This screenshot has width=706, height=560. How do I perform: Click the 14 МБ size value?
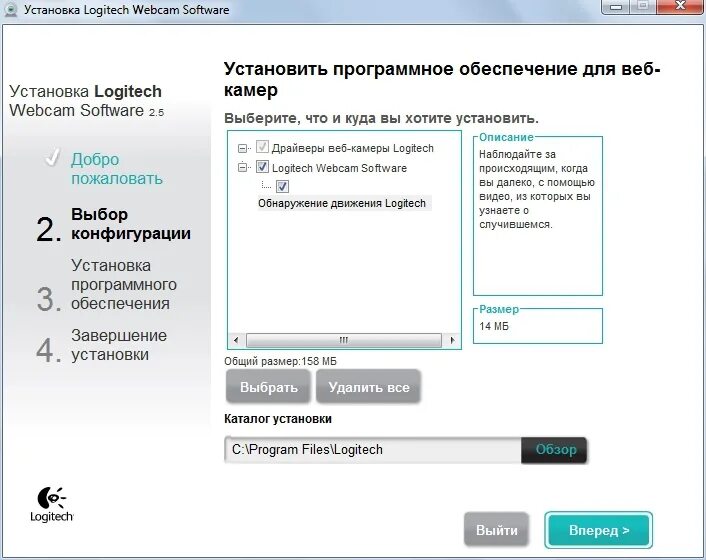[494, 326]
